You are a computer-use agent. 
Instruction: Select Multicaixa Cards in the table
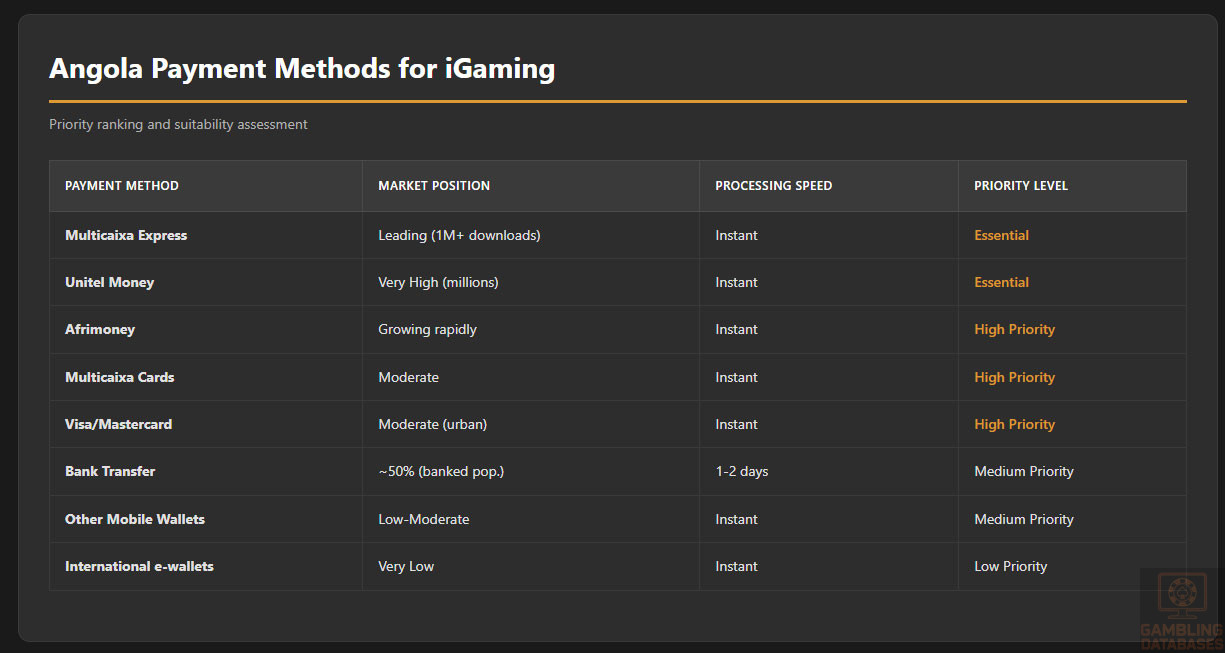(120, 378)
